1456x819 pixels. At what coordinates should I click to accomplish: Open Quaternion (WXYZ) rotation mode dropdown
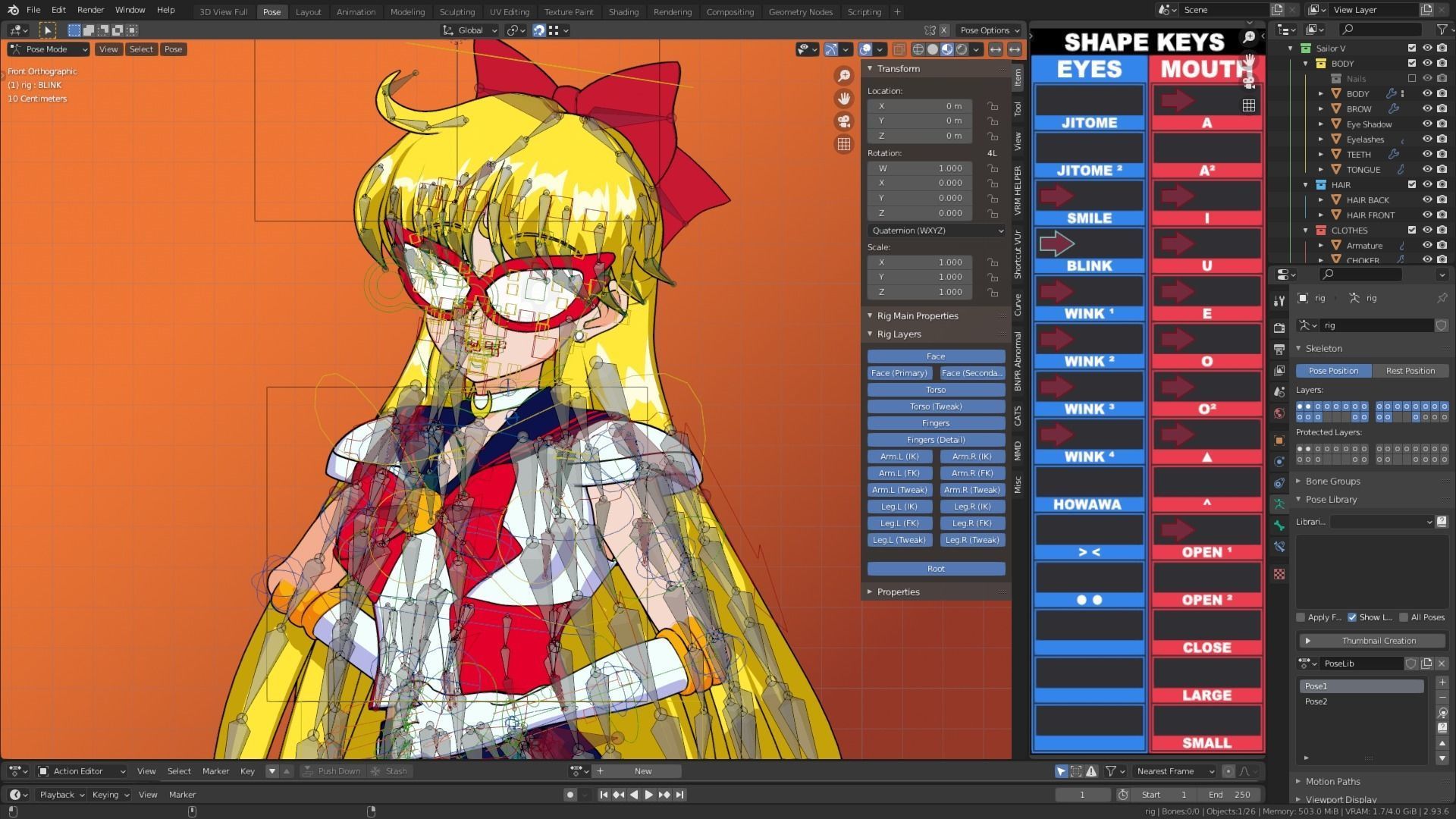(x=937, y=231)
